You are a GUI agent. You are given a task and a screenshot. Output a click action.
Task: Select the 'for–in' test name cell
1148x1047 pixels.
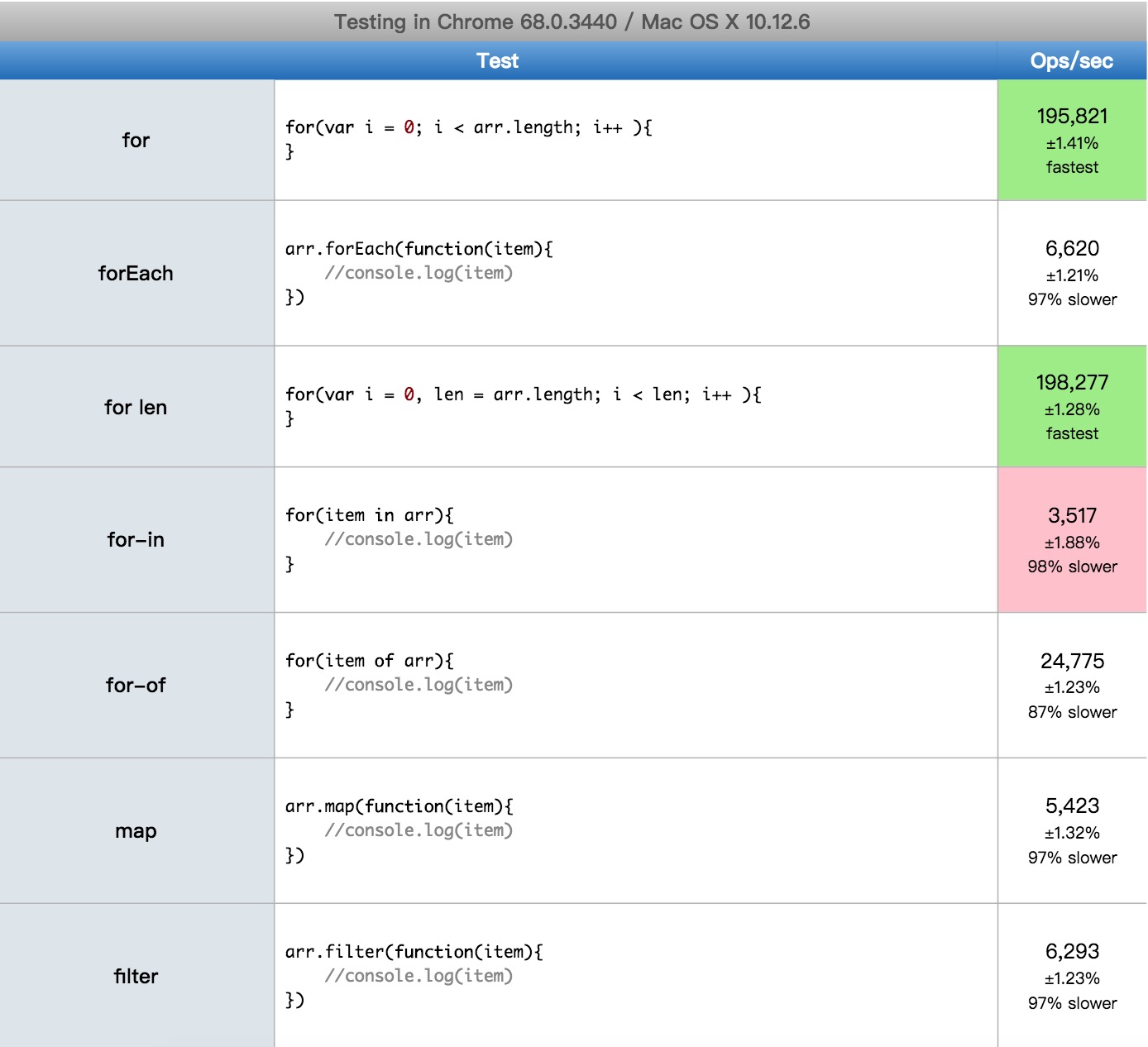coord(136,540)
